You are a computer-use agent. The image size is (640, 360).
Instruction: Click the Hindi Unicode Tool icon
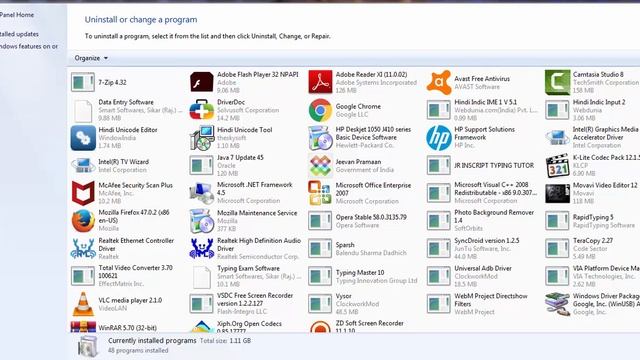202,138
